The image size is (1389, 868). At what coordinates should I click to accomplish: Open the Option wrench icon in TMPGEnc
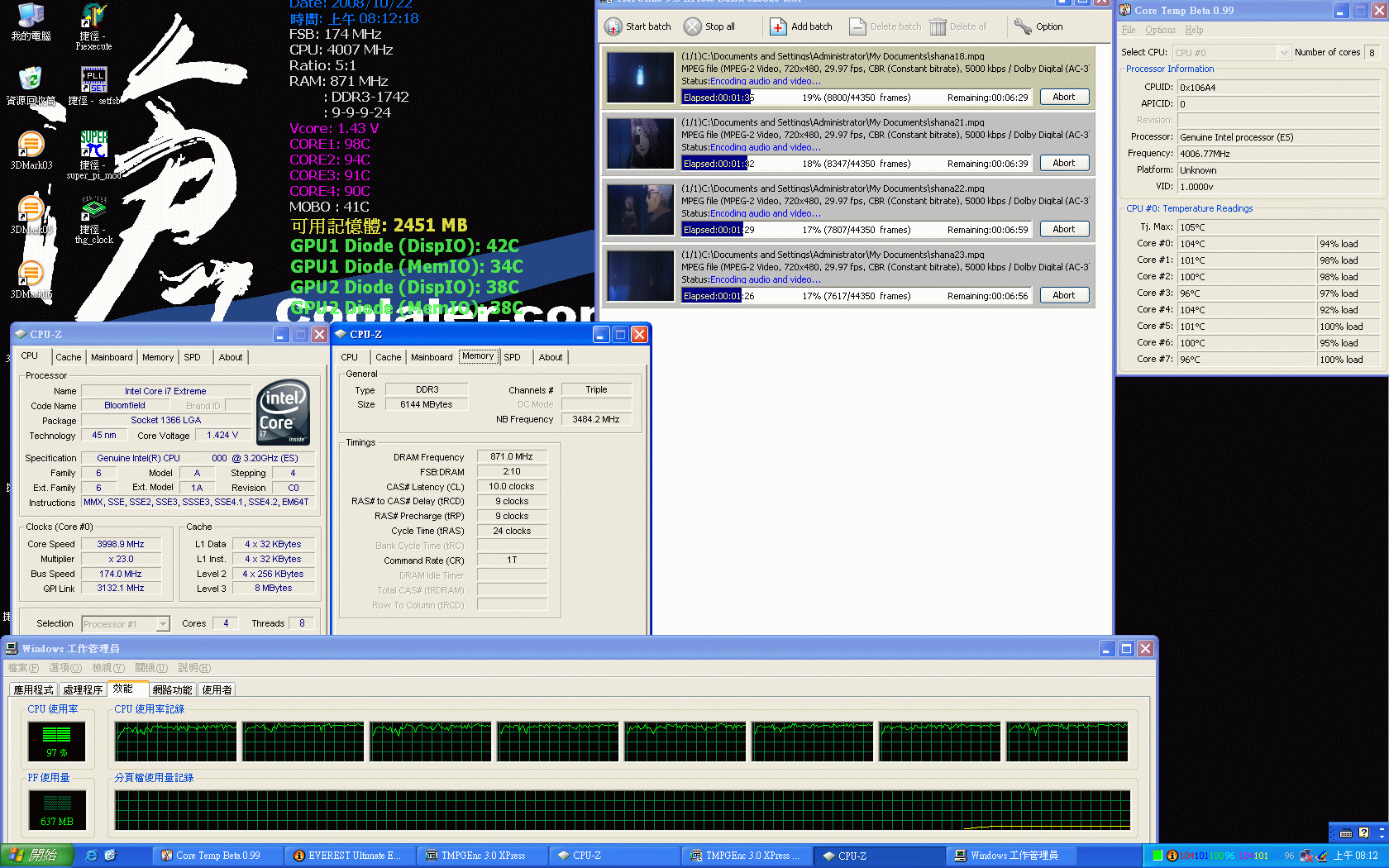[x=1023, y=26]
